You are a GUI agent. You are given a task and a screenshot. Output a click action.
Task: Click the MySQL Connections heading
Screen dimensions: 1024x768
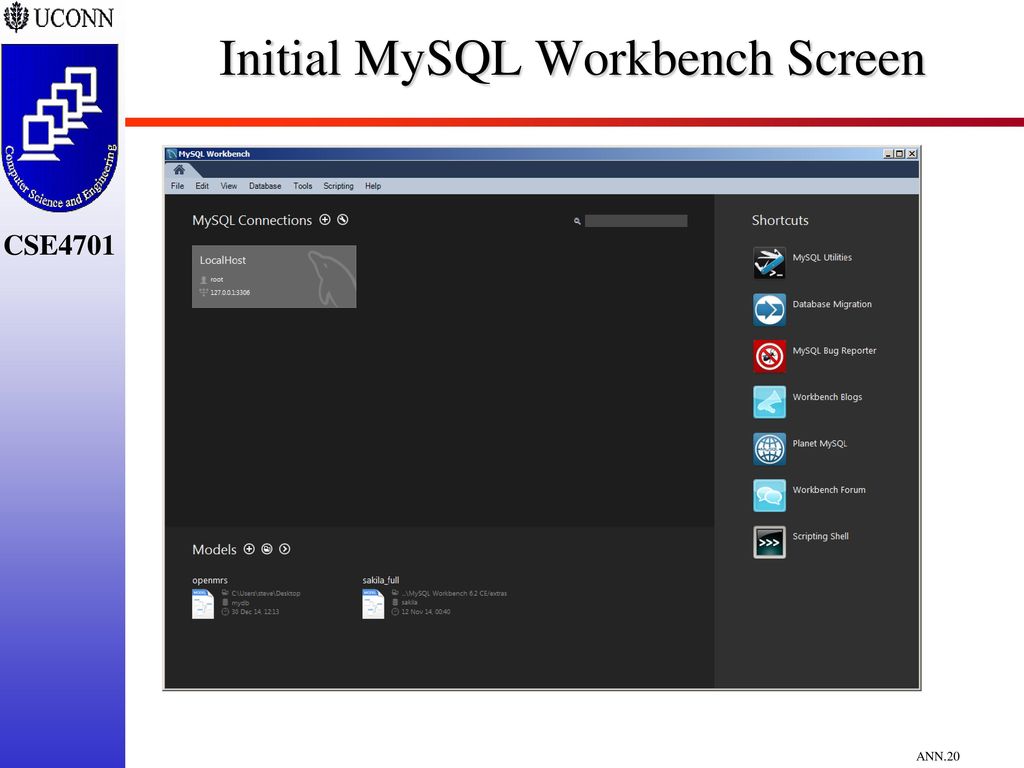(252, 221)
